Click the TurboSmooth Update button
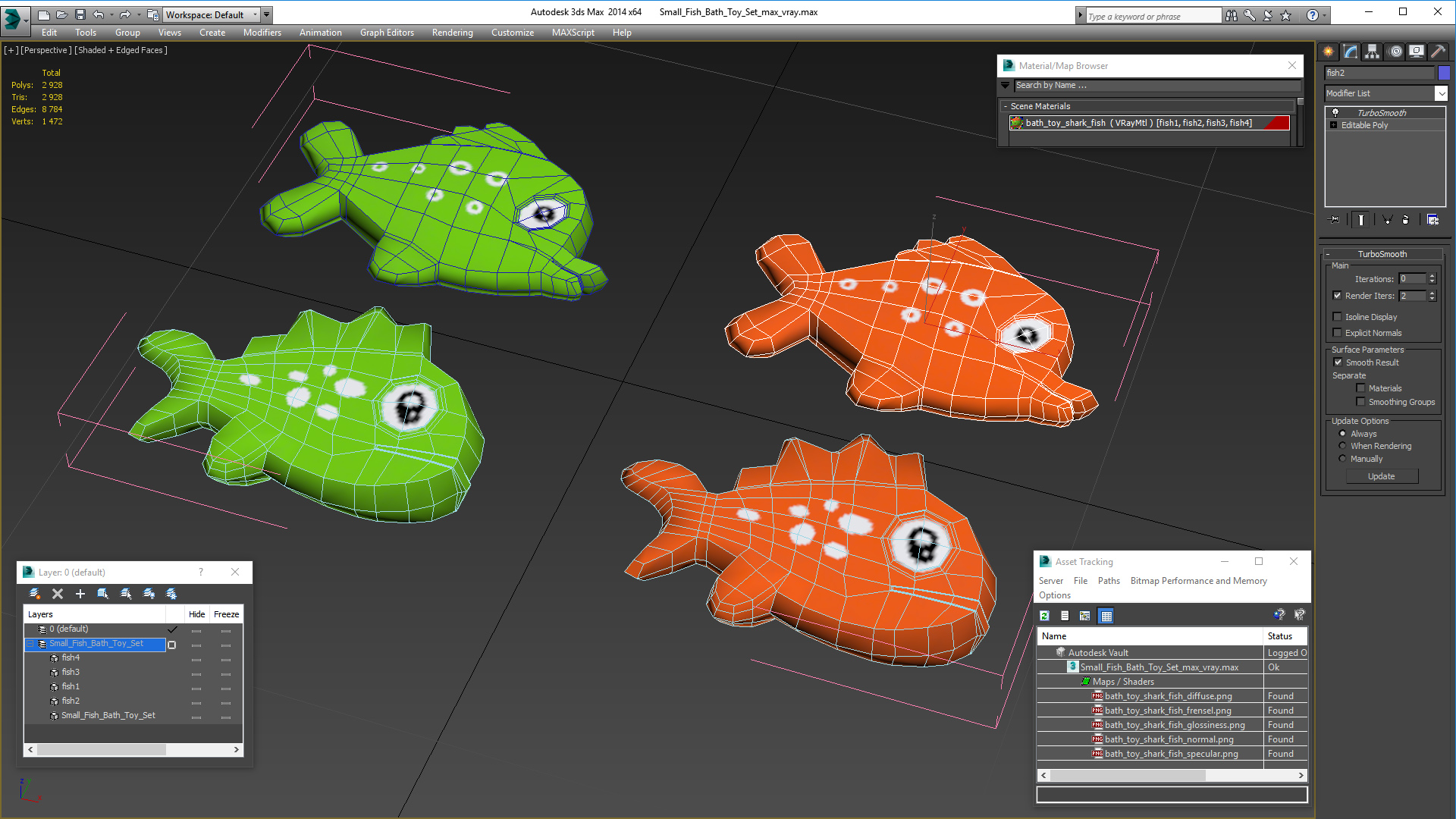The height and width of the screenshot is (819, 1456). 1381,476
